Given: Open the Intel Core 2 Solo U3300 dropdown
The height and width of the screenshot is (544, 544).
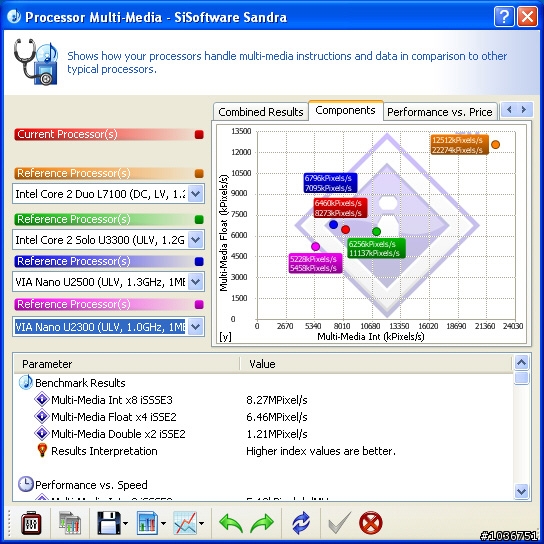Looking at the screenshot, I should (196, 239).
